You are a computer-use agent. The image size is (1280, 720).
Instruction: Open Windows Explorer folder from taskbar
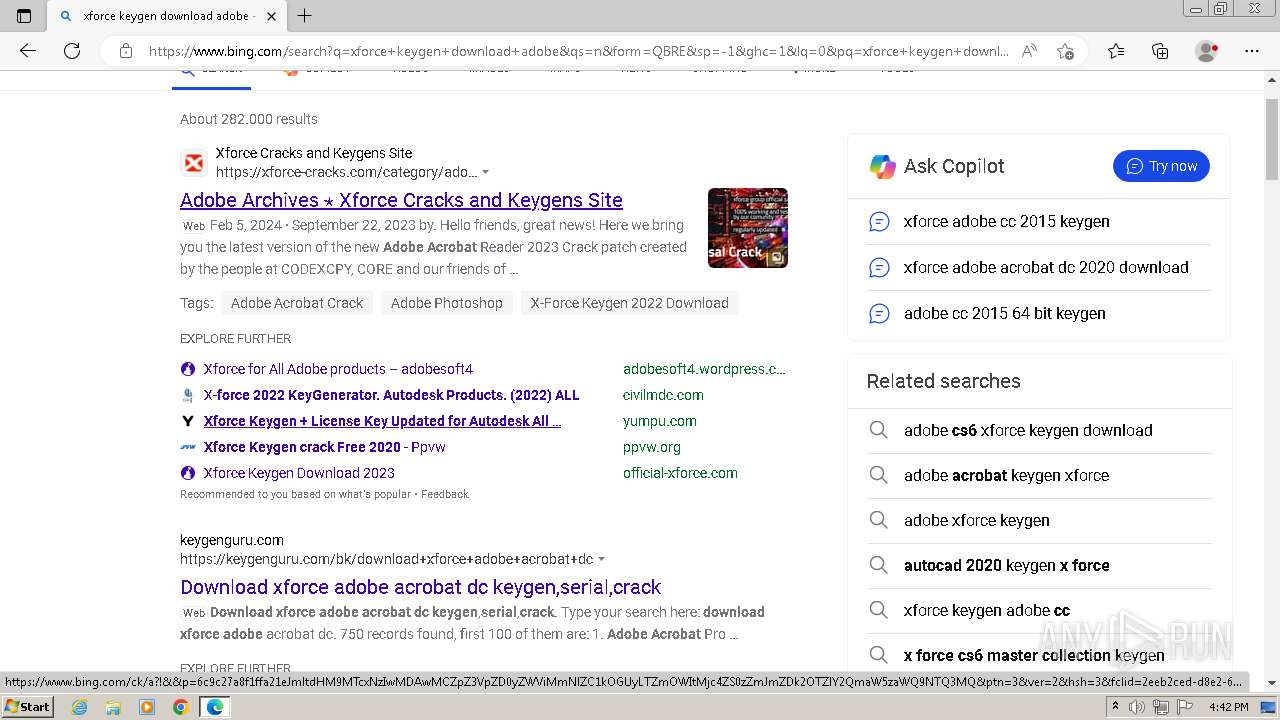(x=113, y=707)
